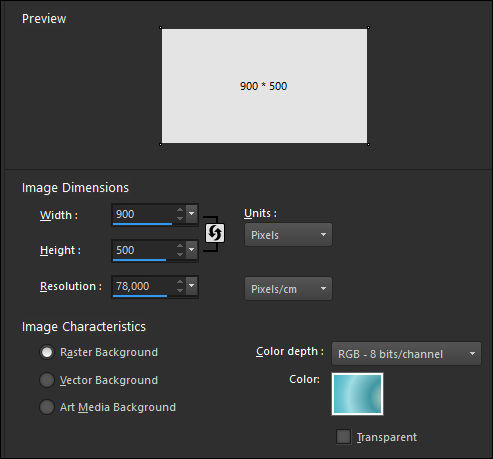This screenshot has height=459, width=493.
Task: Expand the Color depth RGB dropdown
Action: (406, 354)
